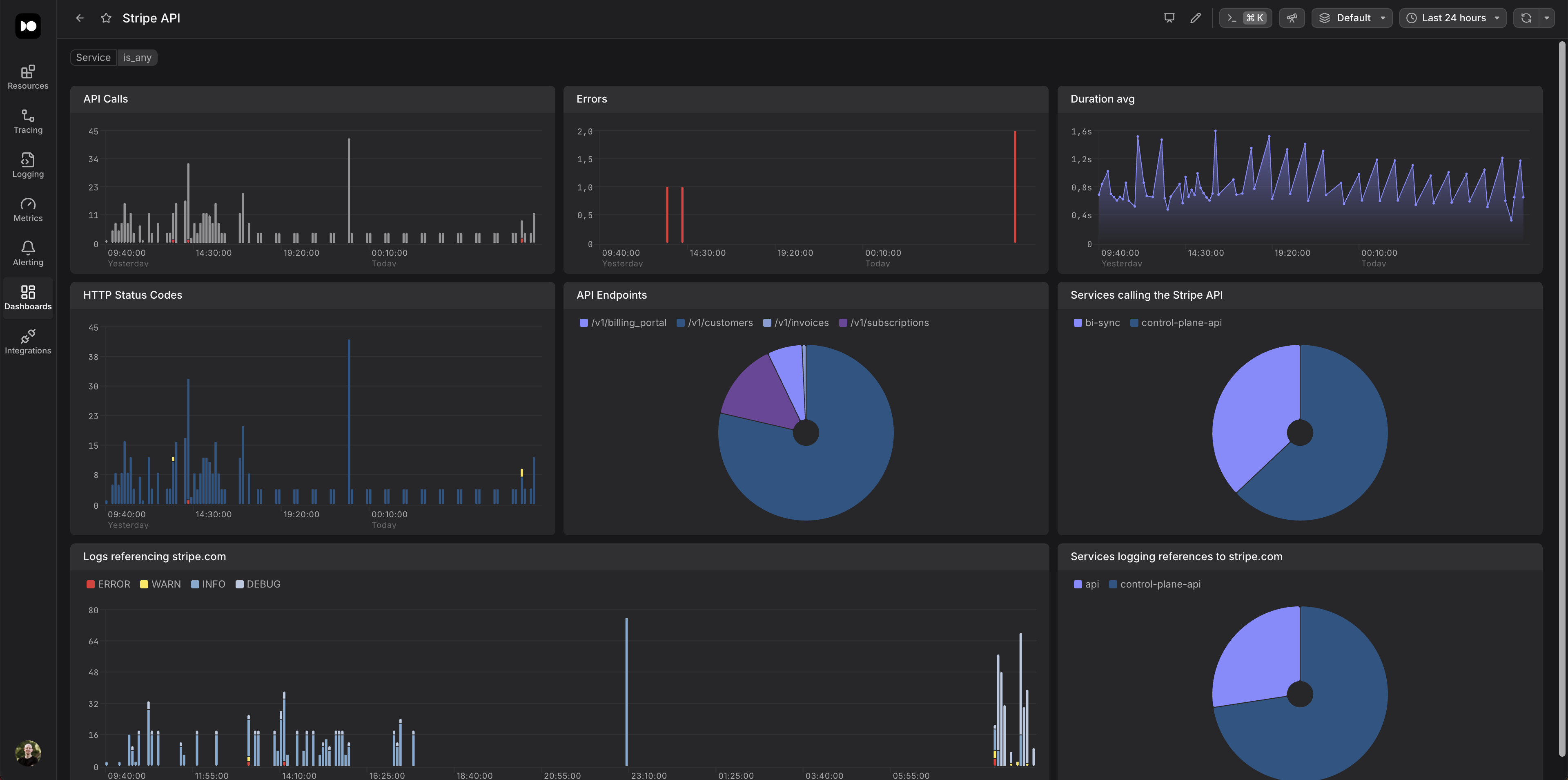Click the Service is_any filter chip
Viewport: 1568px width, 780px height.
pos(114,57)
